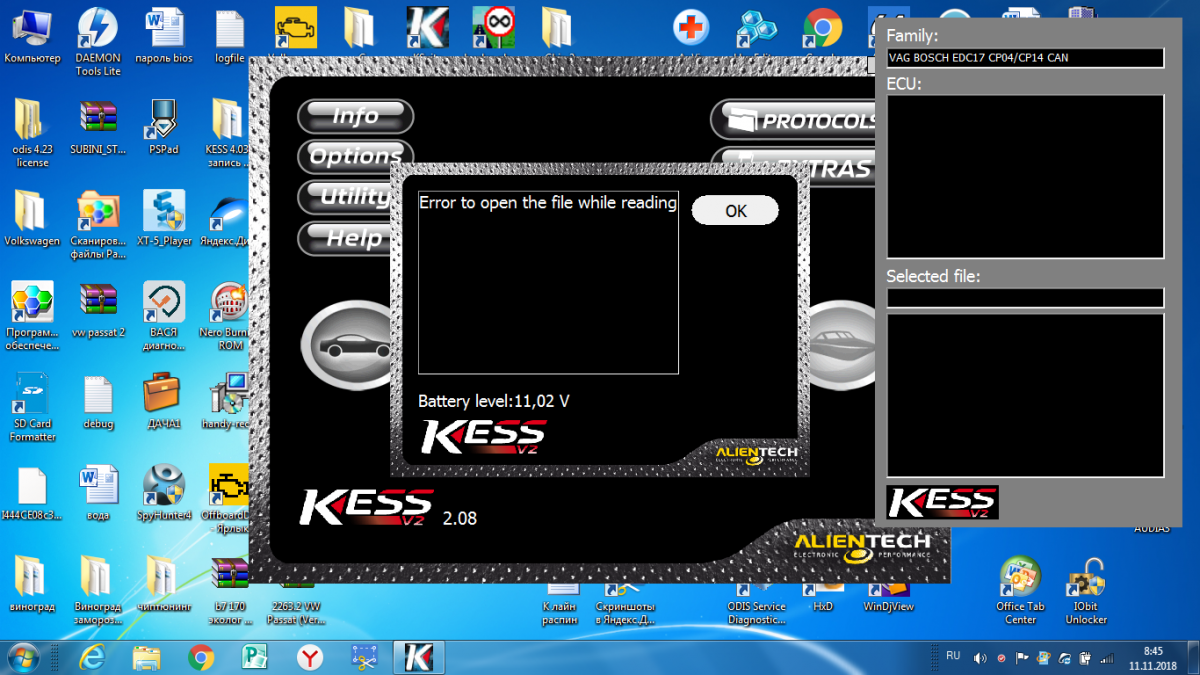Open the Help menu in KESS
This screenshot has width=1200, height=675.
tap(345, 238)
